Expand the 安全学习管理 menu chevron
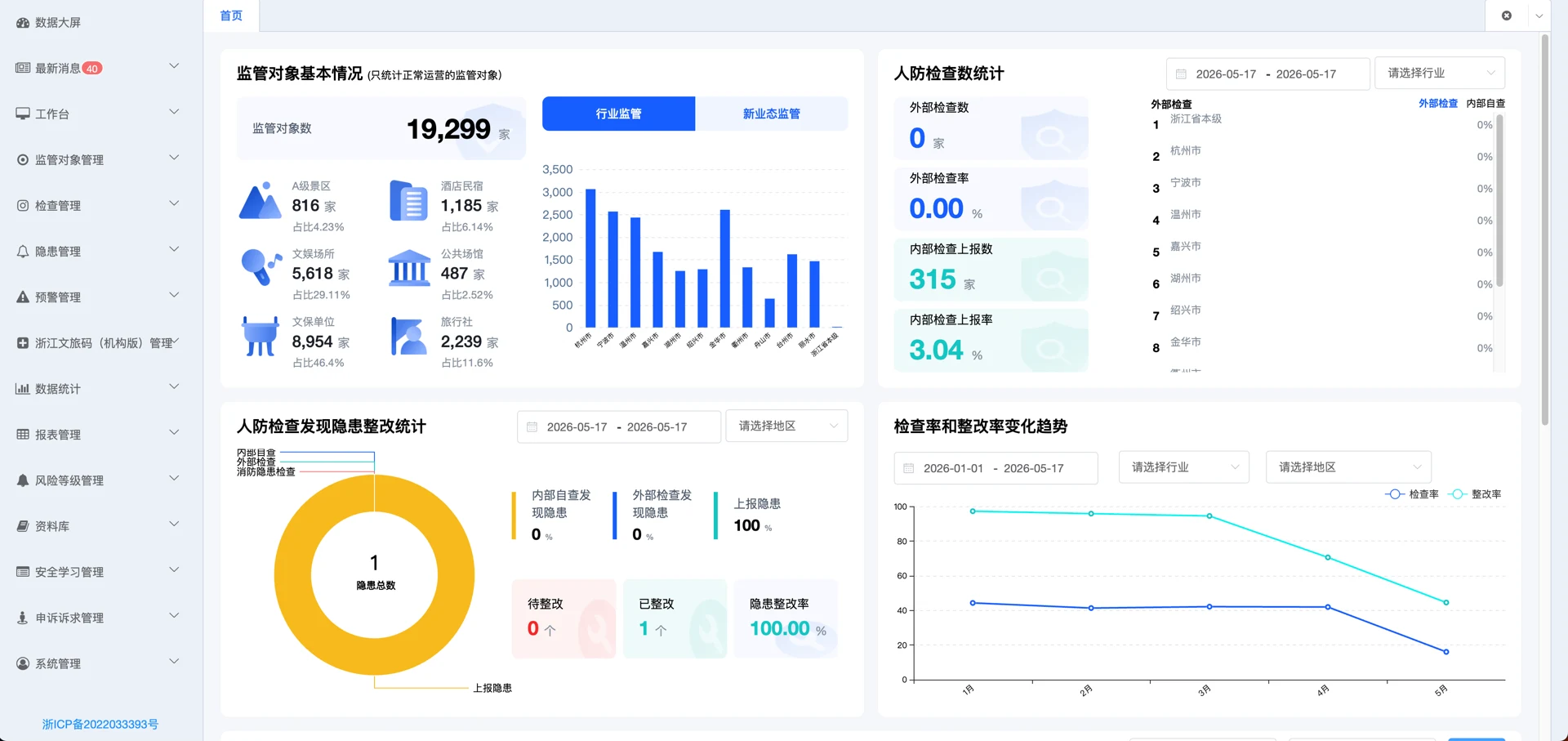 point(174,569)
